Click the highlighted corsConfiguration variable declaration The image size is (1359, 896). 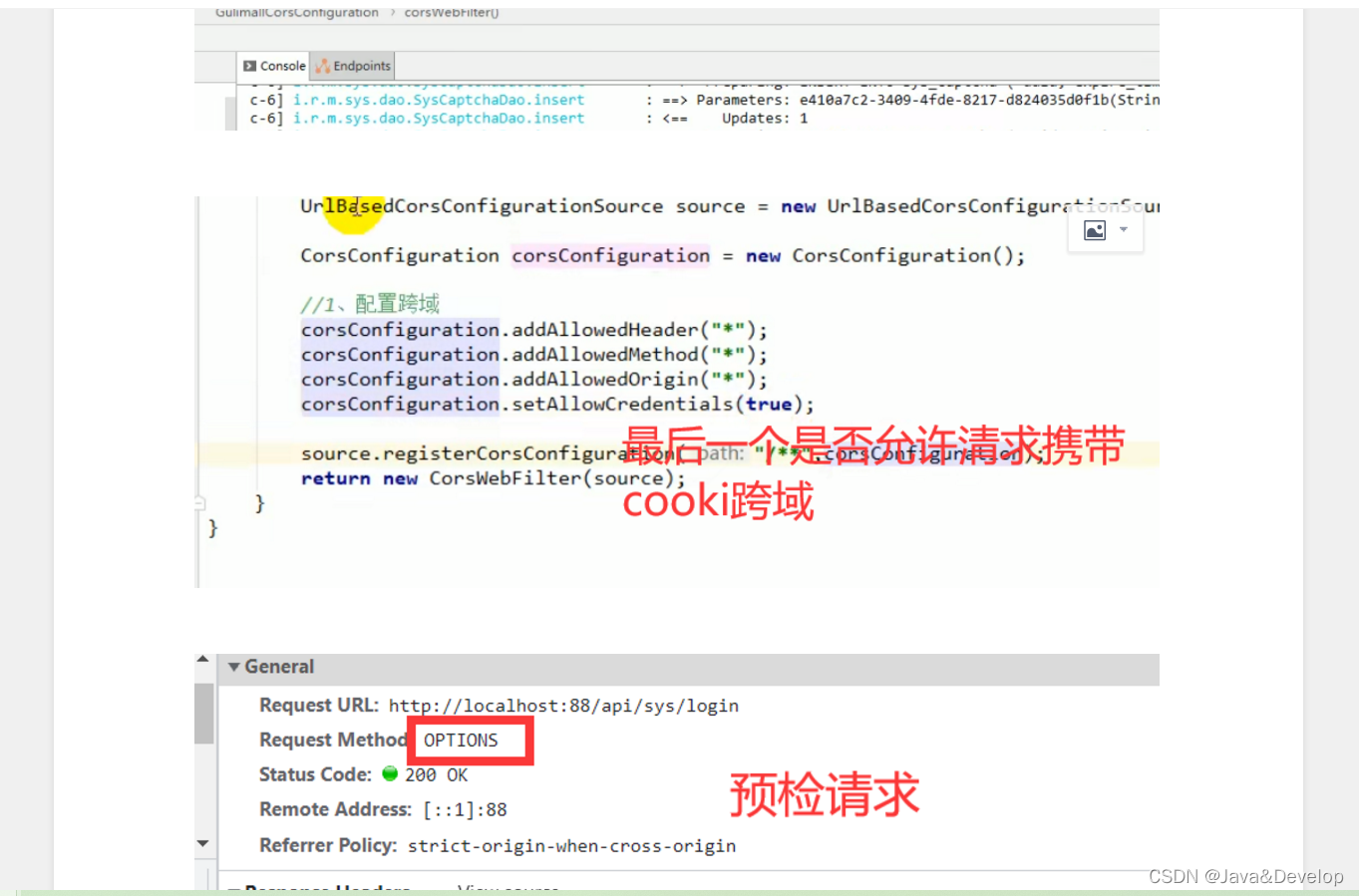[611, 256]
